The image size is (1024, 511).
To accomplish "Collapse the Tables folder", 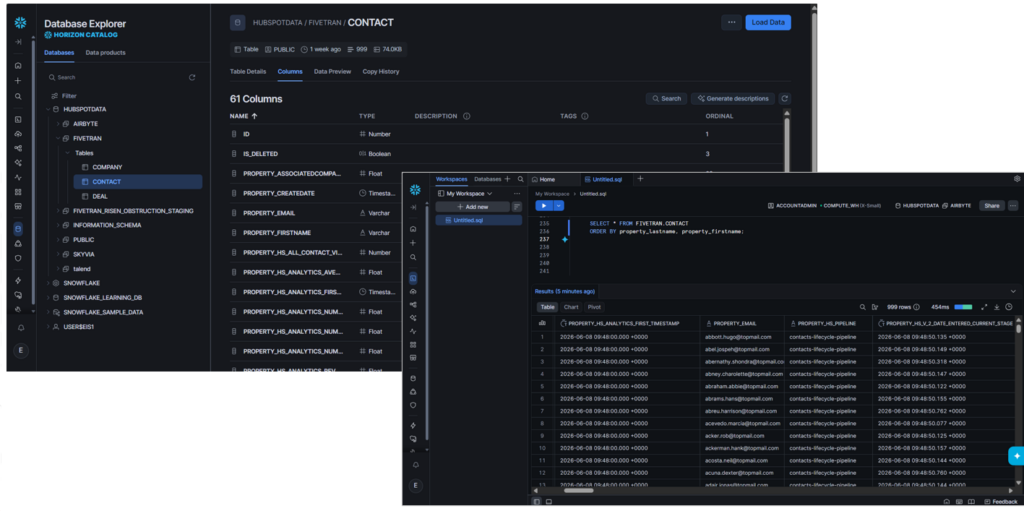I will pos(67,153).
